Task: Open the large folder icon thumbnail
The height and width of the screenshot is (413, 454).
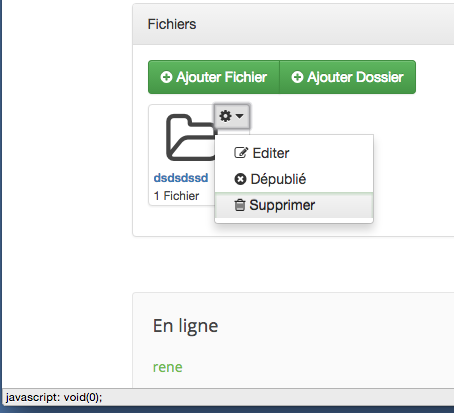Action: click(x=190, y=137)
